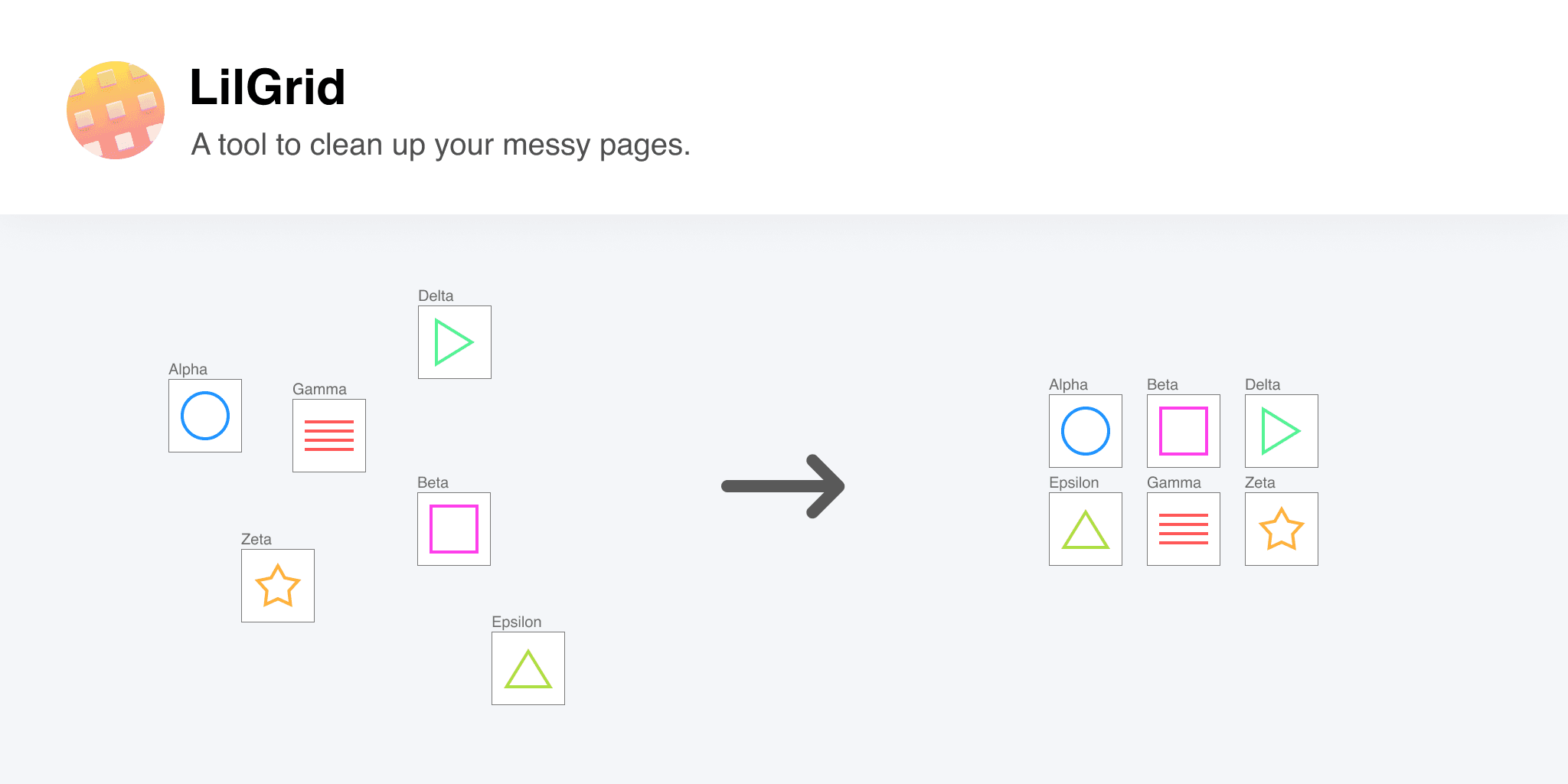Click the Epsilon triangle tile in the tidy grid
Screen dimensions: 1568x784
click(x=1086, y=529)
